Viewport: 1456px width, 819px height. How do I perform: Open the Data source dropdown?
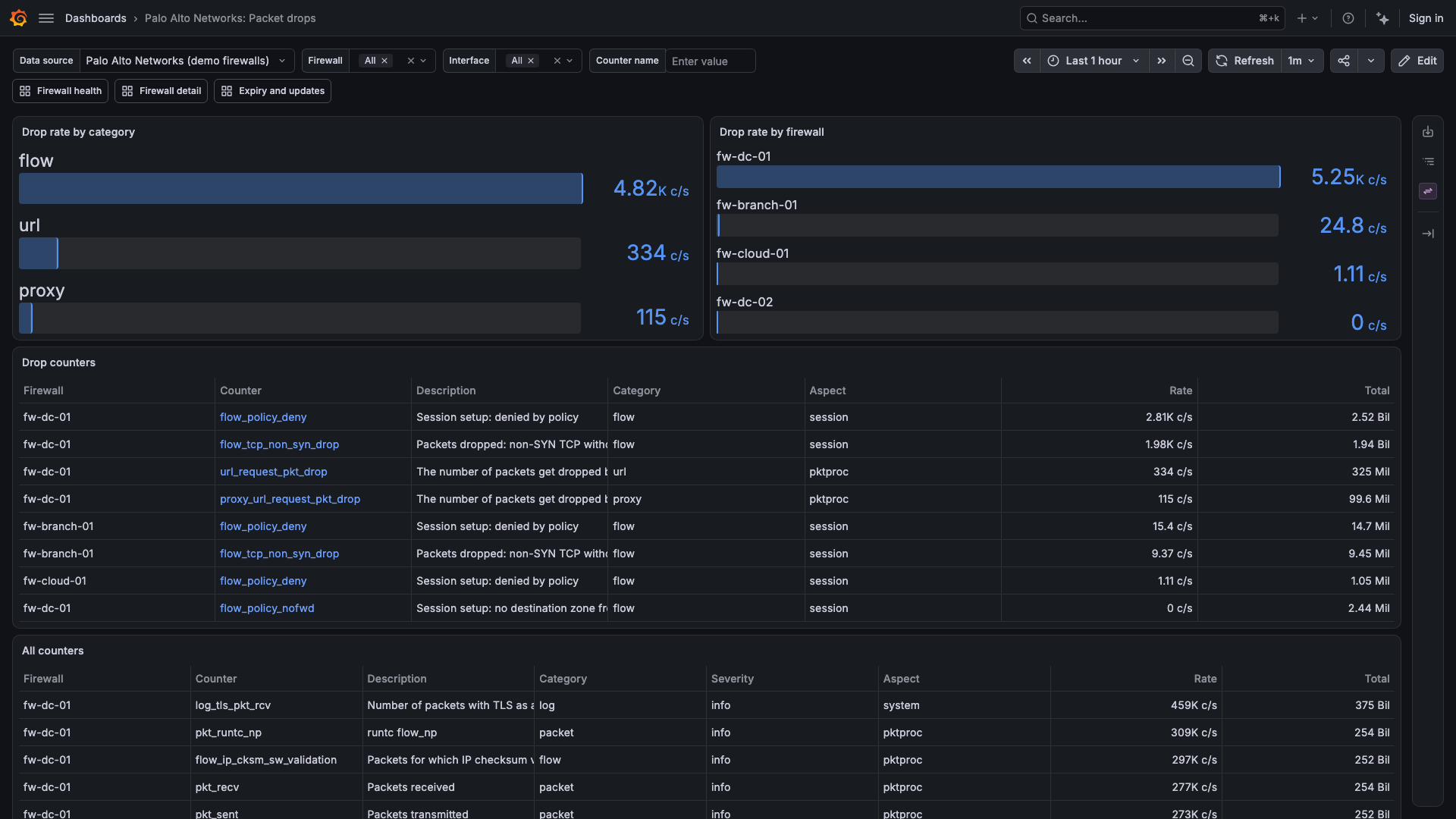[x=187, y=61]
